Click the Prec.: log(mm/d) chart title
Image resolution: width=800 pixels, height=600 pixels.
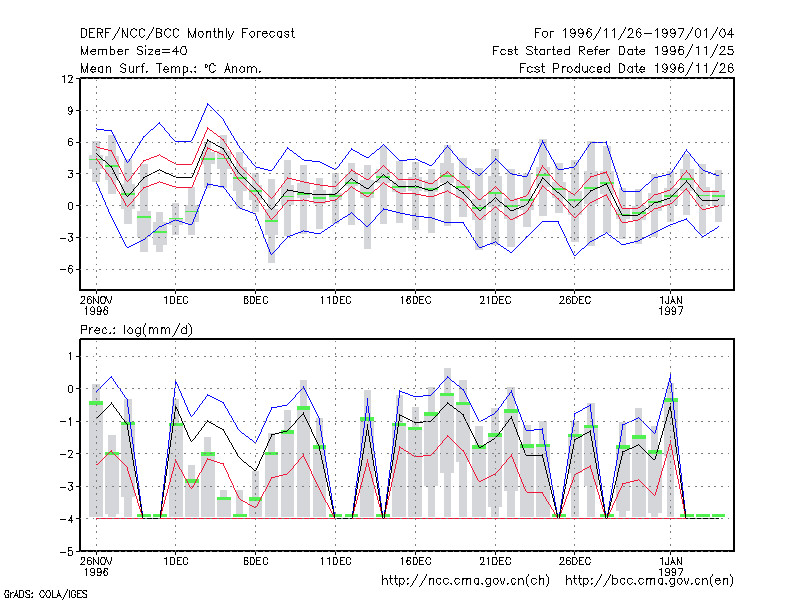click(x=136, y=330)
